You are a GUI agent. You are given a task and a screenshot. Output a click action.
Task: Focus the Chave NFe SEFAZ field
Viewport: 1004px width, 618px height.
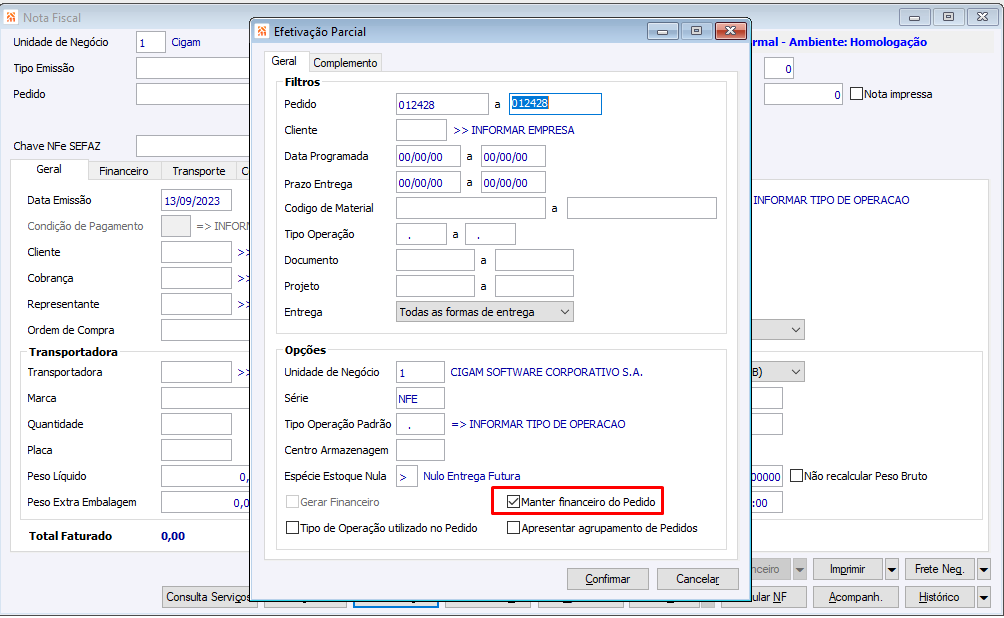pos(193,146)
